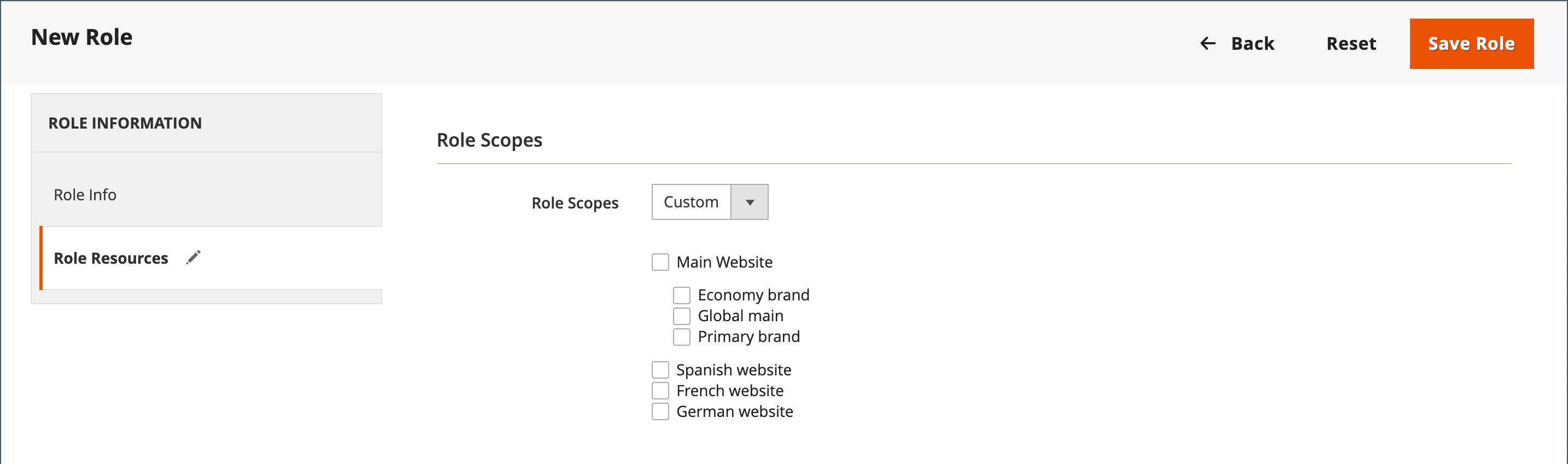
Task: Click the Main Website label text
Action: pyautogui.click(x=724, y=263)
